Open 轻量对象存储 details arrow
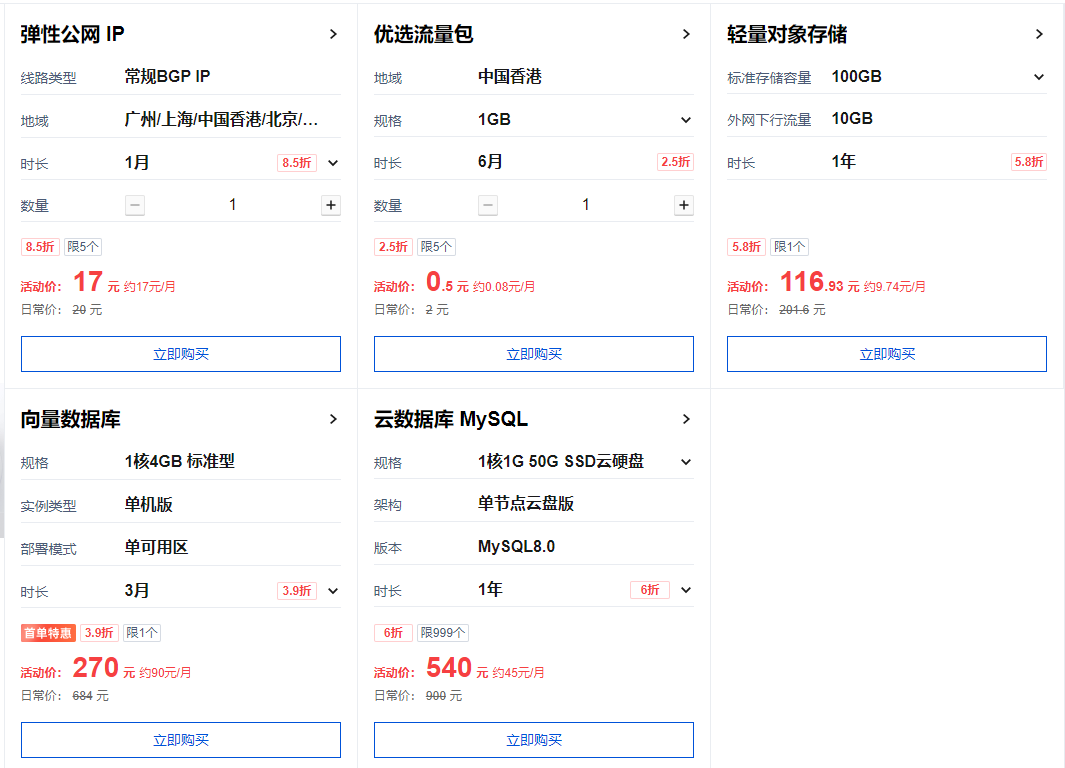This screenshot has height=768, width=1065. (x=1039, y=34)
